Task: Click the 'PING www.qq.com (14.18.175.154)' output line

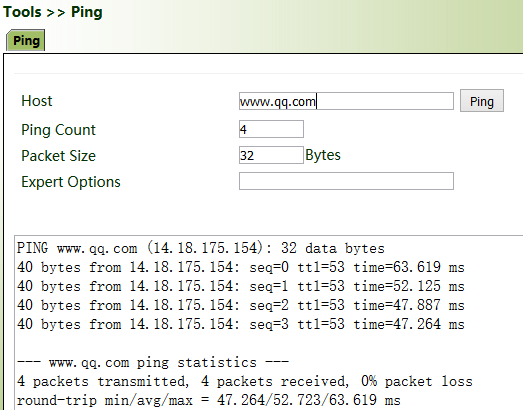Action: pyautogui.click(x=200, y=248)
